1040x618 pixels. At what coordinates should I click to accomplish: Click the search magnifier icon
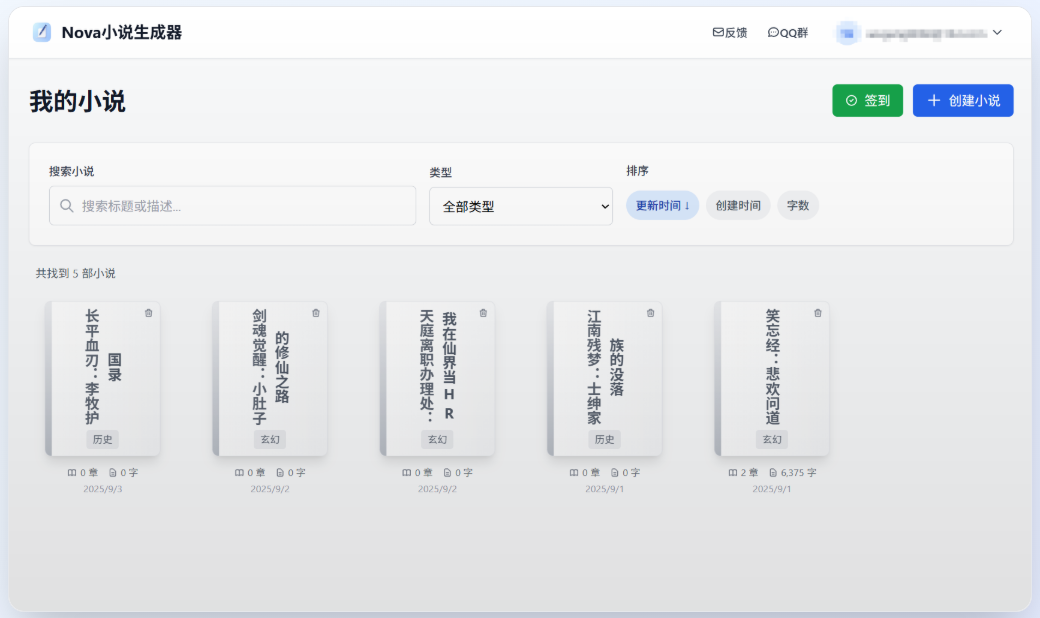click(x=67, y=206)
